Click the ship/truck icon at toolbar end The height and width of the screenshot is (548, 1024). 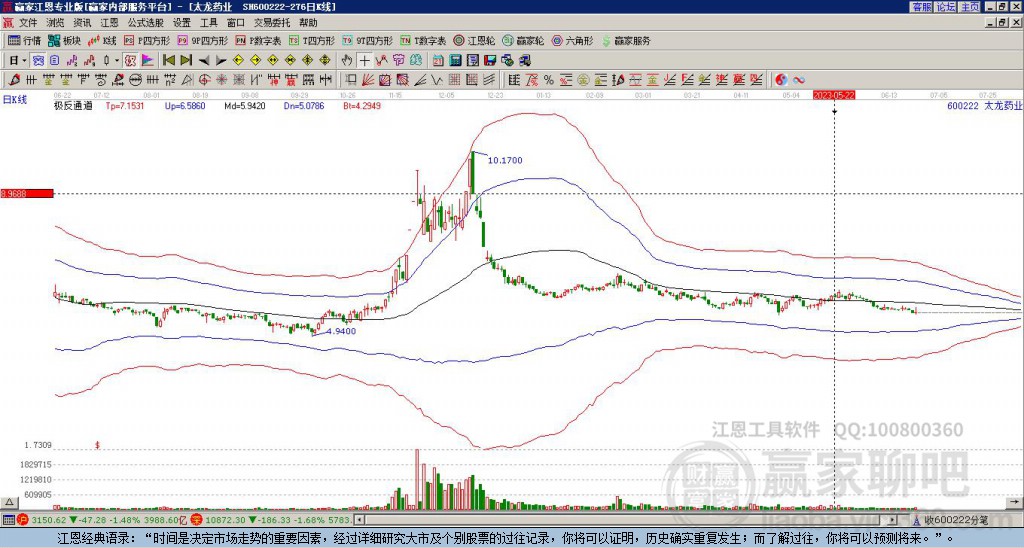point(524,61)
